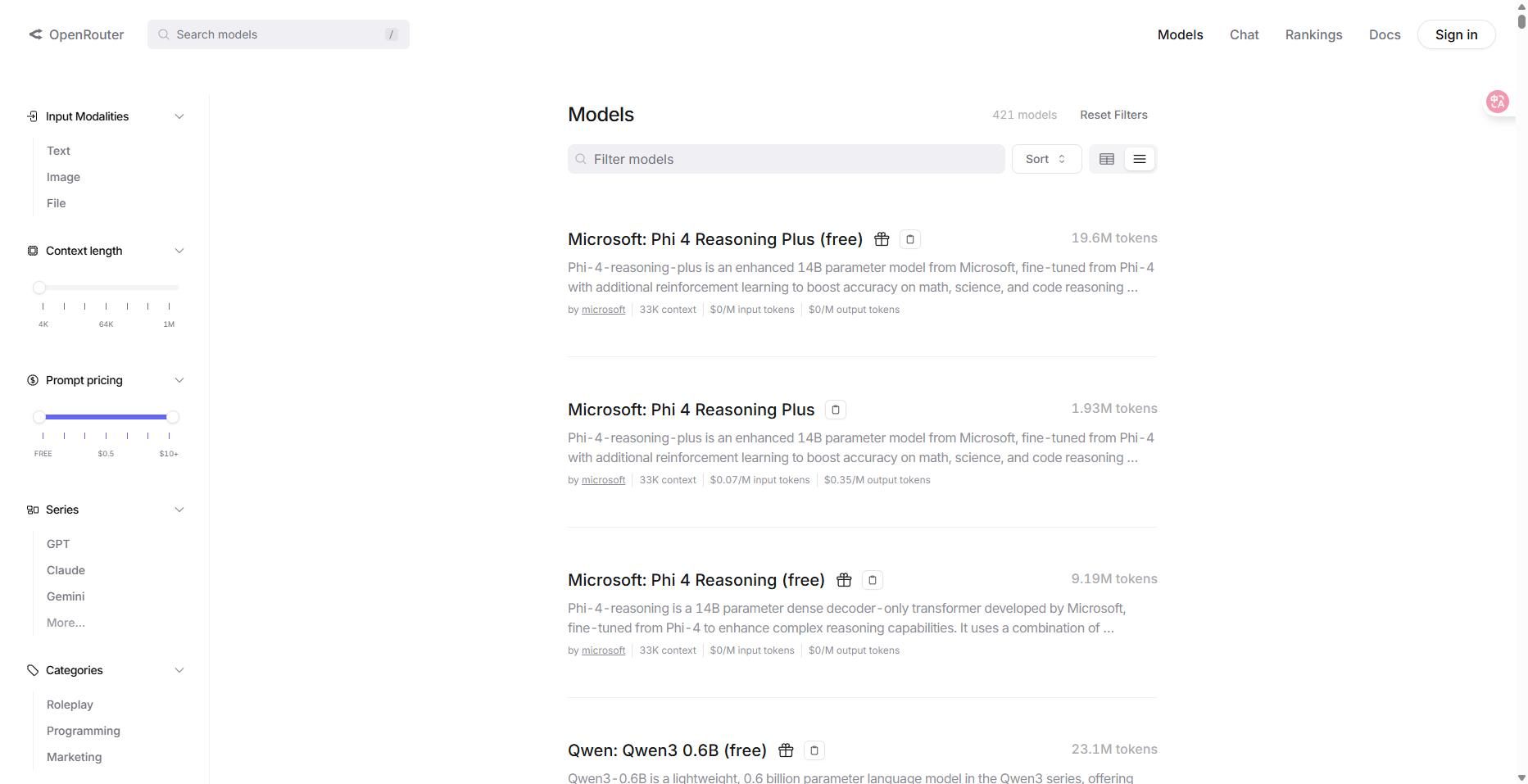
Task: Toggle the Claude series filter
Action: click(66, 570)
